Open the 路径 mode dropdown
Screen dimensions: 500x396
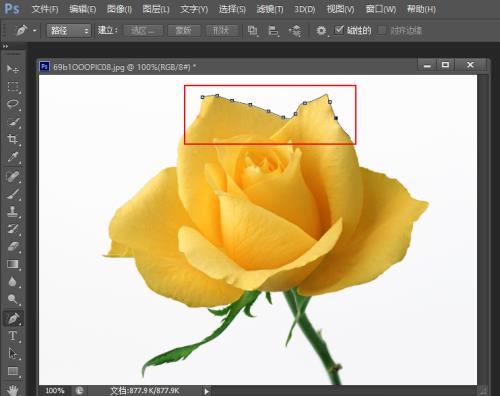coord(69,31)
